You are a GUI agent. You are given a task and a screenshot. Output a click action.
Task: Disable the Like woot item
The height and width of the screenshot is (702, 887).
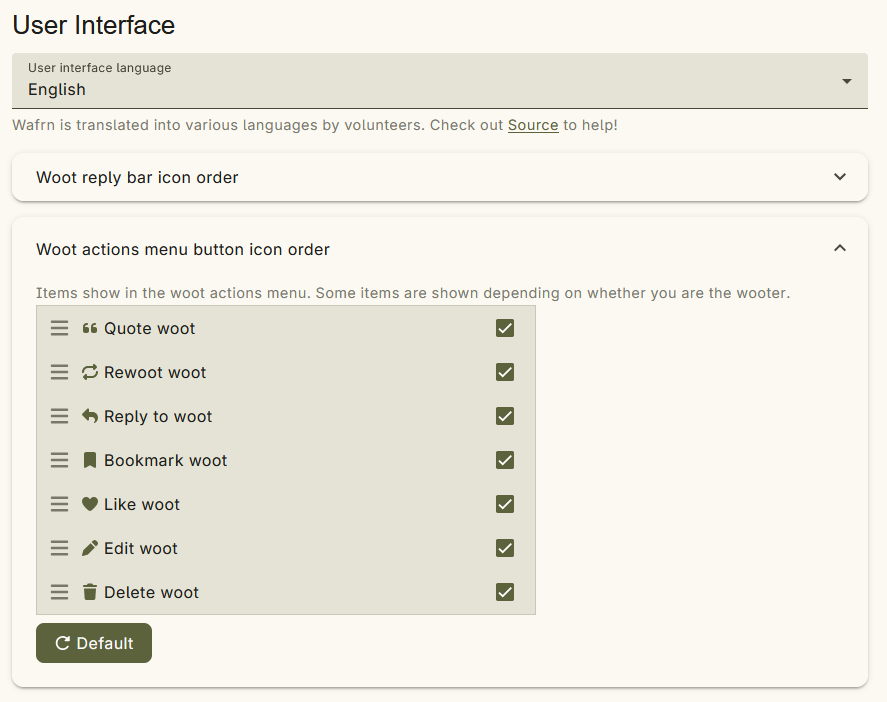505,504
